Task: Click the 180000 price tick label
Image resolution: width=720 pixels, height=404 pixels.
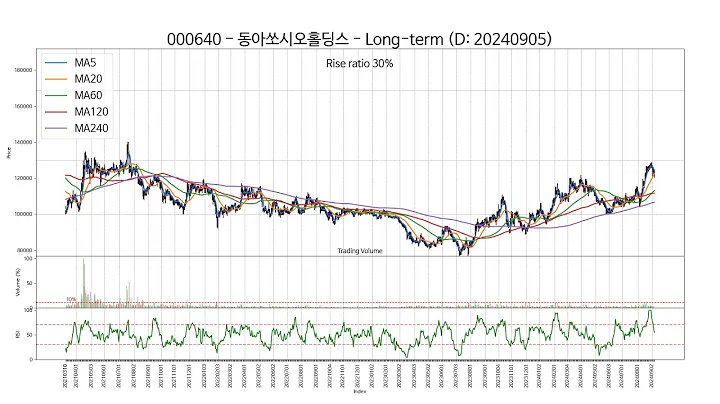Action: click(x=23, y=70)
